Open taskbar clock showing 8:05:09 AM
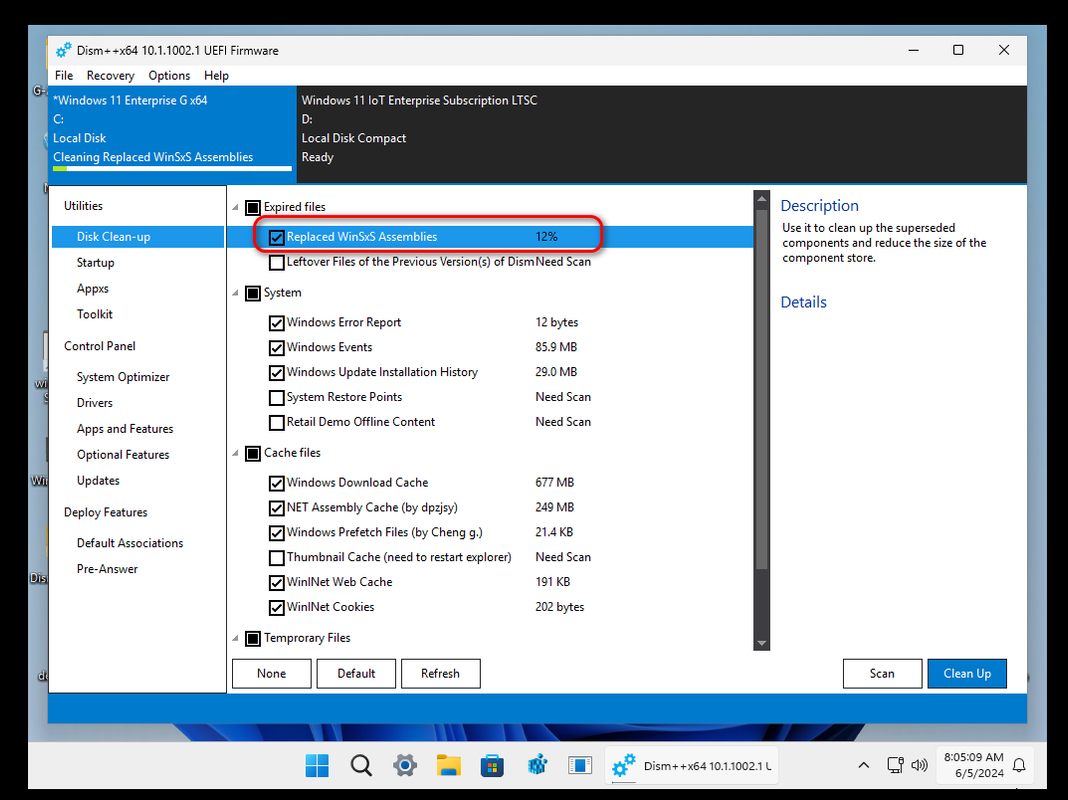Screen dimensions: 1068x800 pos(973,765)
